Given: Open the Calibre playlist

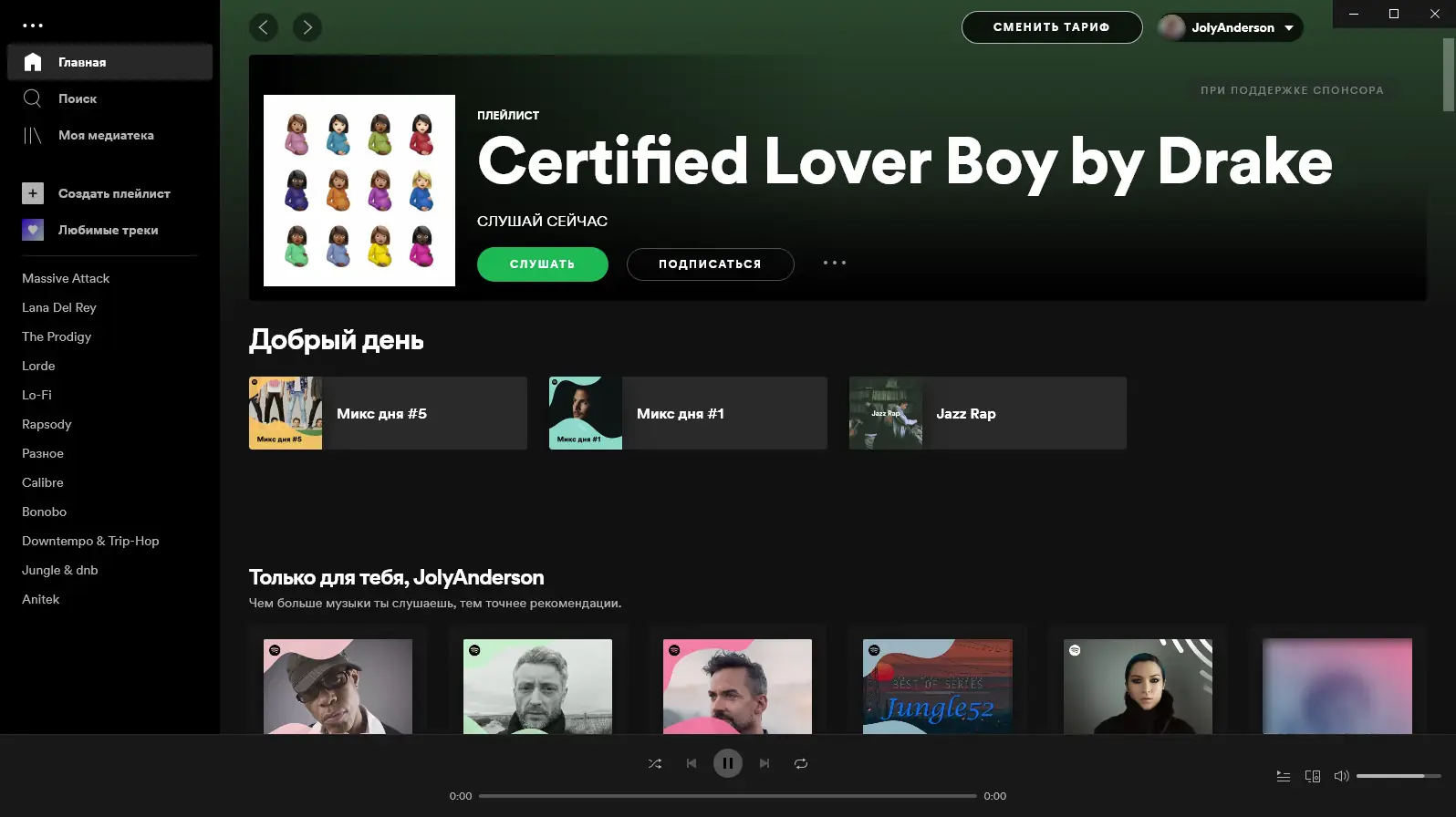Looking at the screenshot, I should [x=43, y=482].
